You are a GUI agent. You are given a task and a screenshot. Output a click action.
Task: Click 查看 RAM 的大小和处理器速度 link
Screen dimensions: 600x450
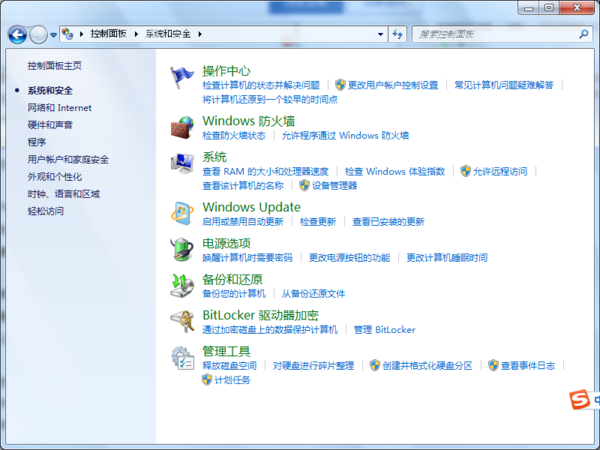coord(265,171)
